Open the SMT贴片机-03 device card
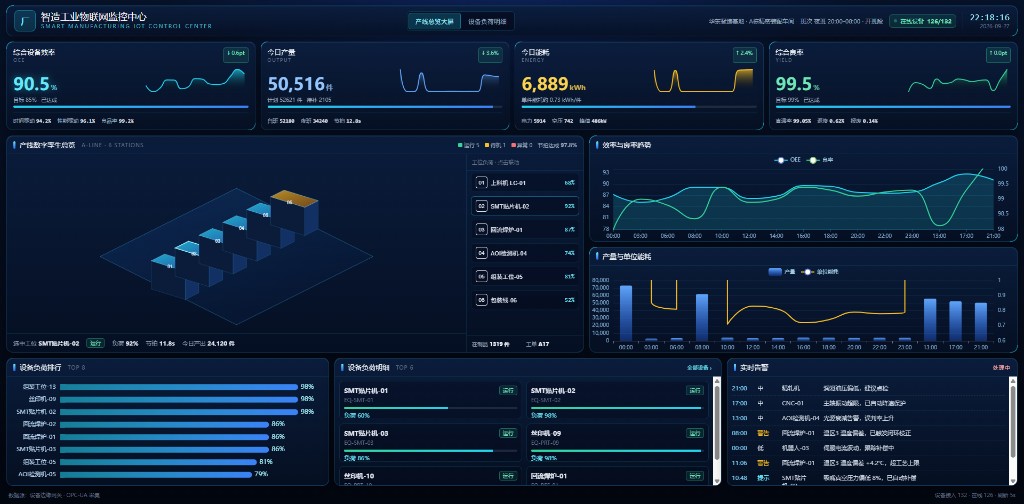Screen dimensions: 1024x504 click(430, 443)
